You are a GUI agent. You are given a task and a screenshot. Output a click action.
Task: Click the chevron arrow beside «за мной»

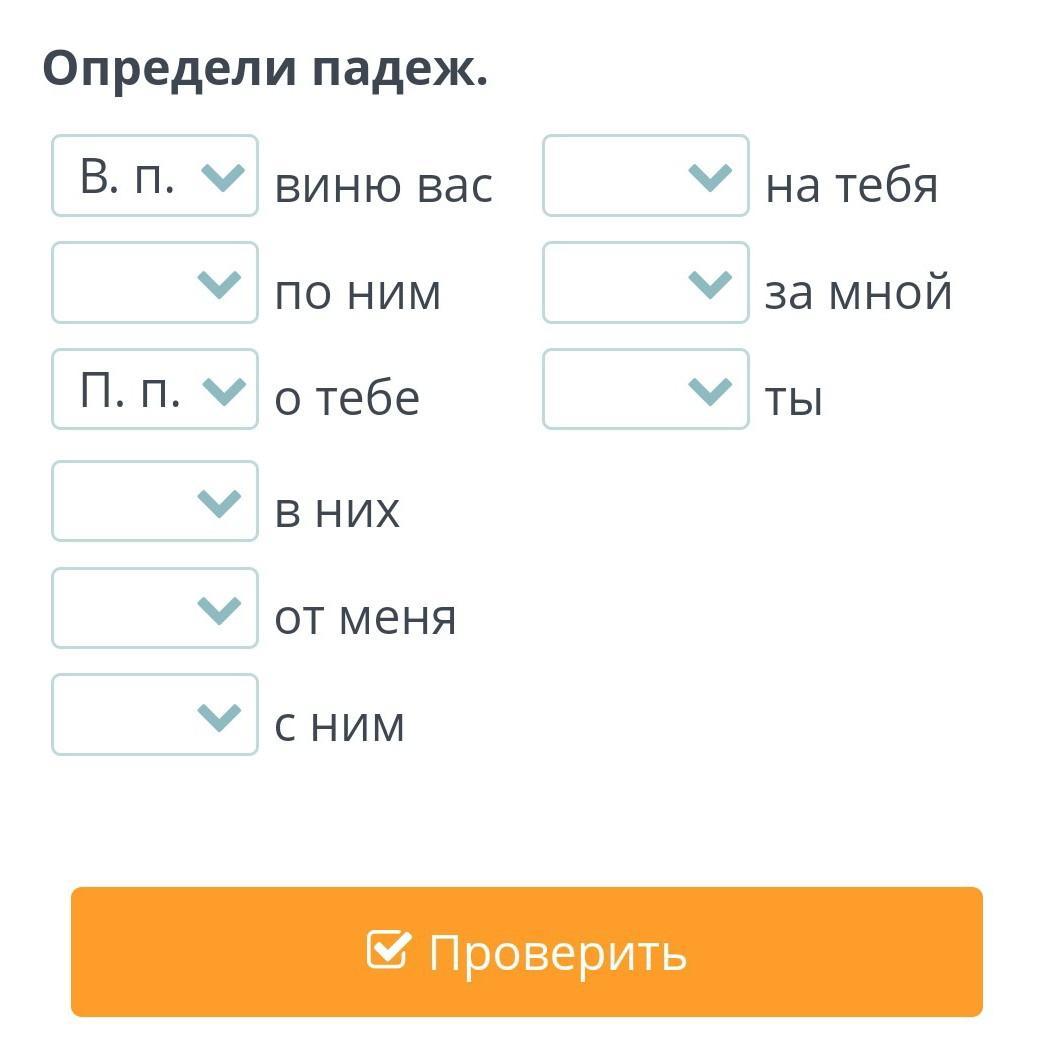point(710,285)
